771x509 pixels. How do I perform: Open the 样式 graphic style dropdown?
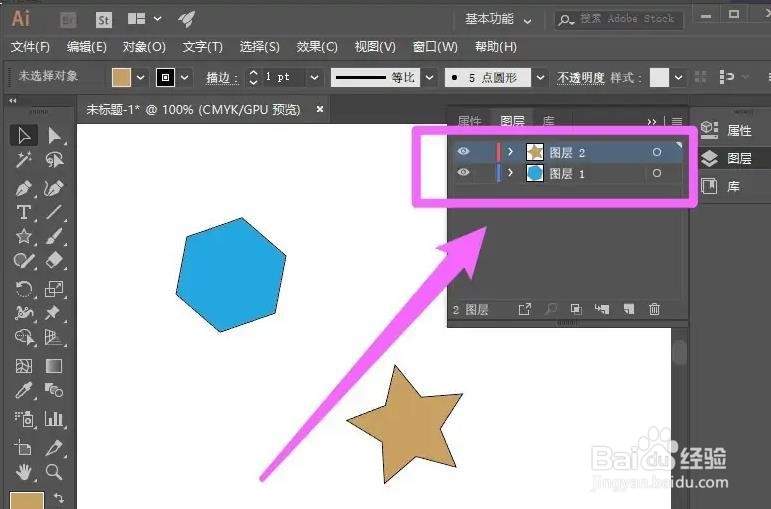coord(679,77)
